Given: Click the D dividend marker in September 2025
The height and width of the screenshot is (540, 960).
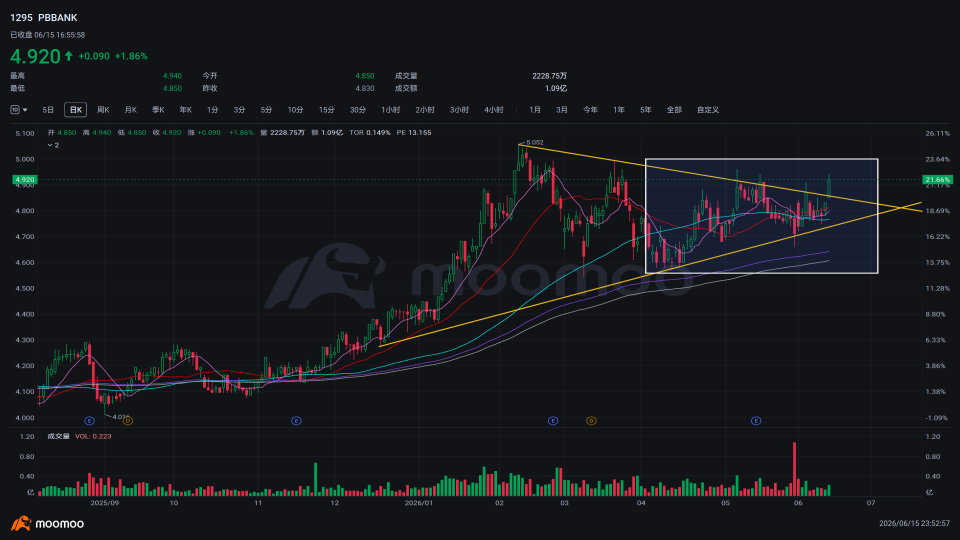Looking at the screenshot, I should click(x=127, y=421).
